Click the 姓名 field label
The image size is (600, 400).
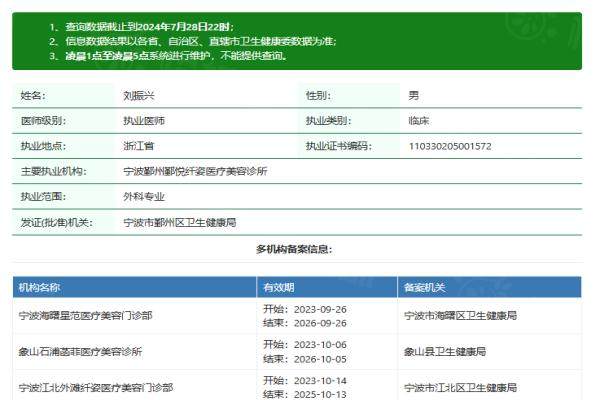pos(33,95)
